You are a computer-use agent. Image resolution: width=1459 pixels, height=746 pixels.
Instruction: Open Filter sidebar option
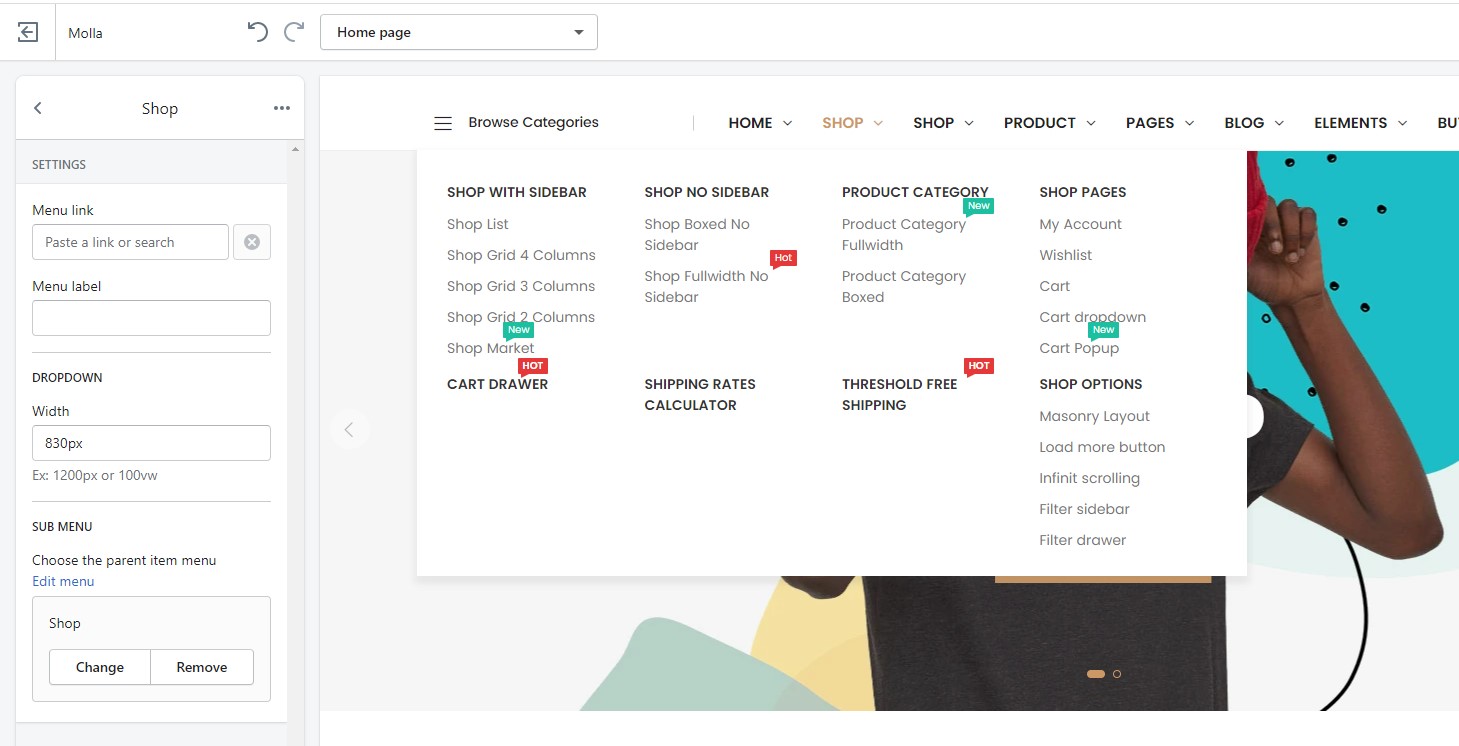[1084, 509]
